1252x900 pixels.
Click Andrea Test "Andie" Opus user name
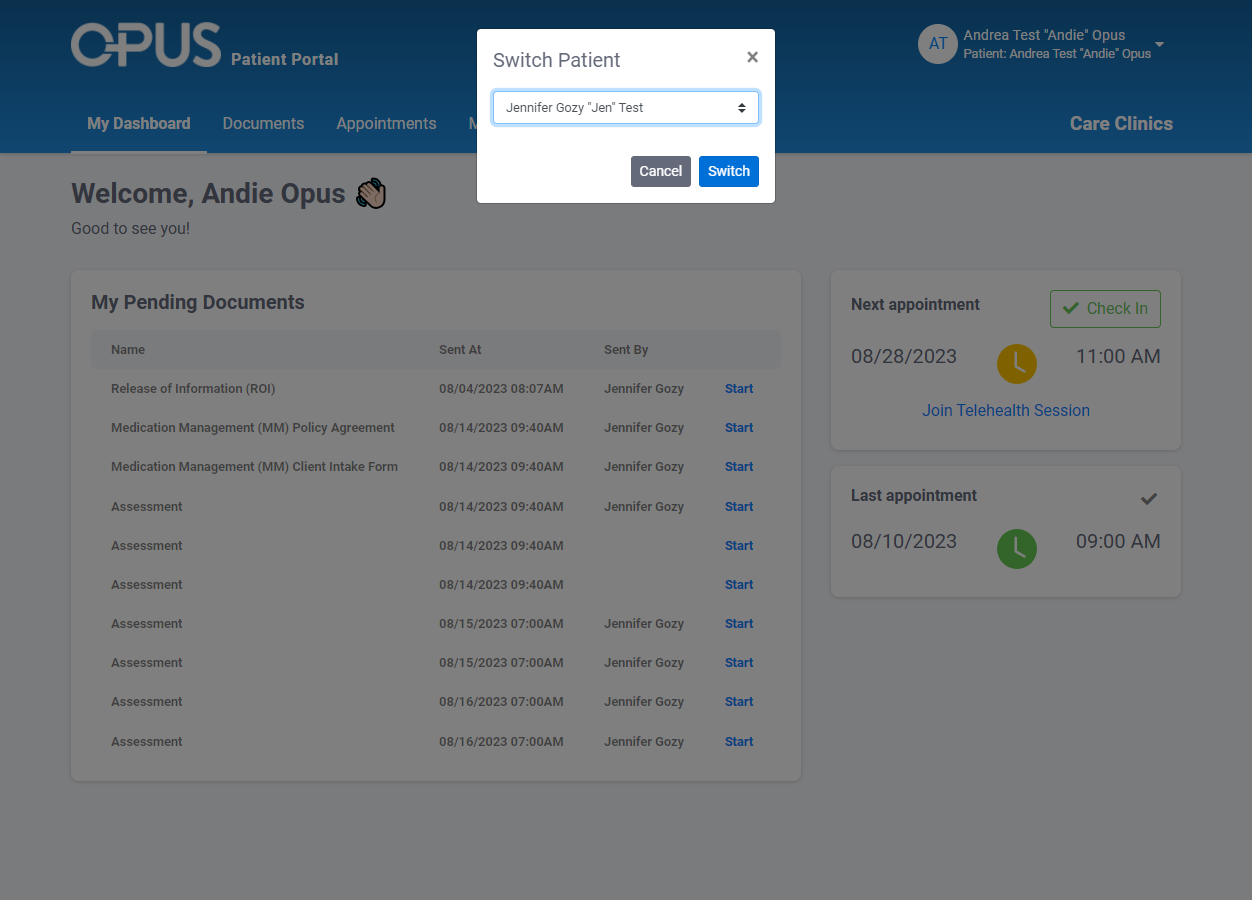tap(1044, 35)
